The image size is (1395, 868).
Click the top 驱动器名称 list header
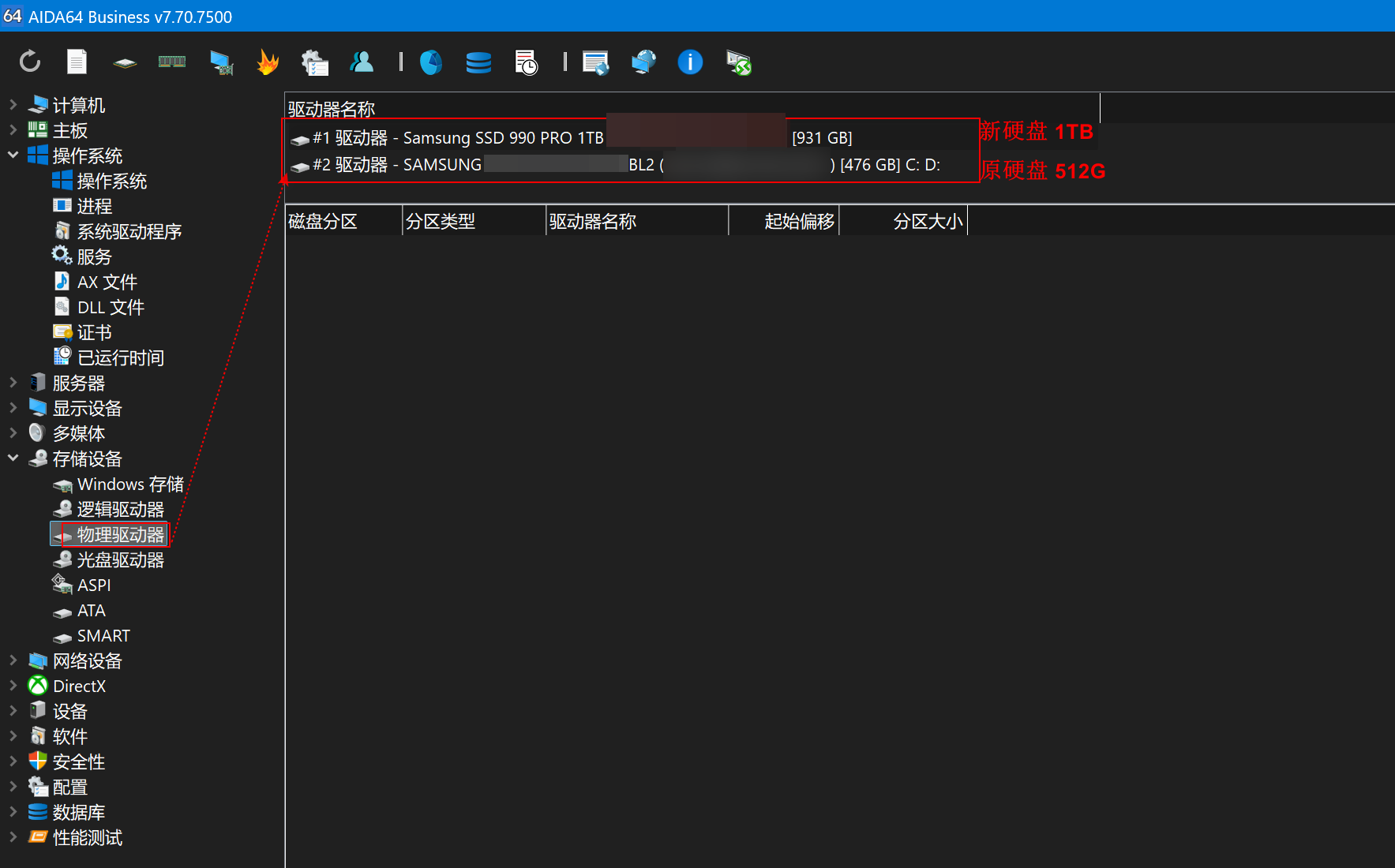pyautogui.click(x=692, y=108)
